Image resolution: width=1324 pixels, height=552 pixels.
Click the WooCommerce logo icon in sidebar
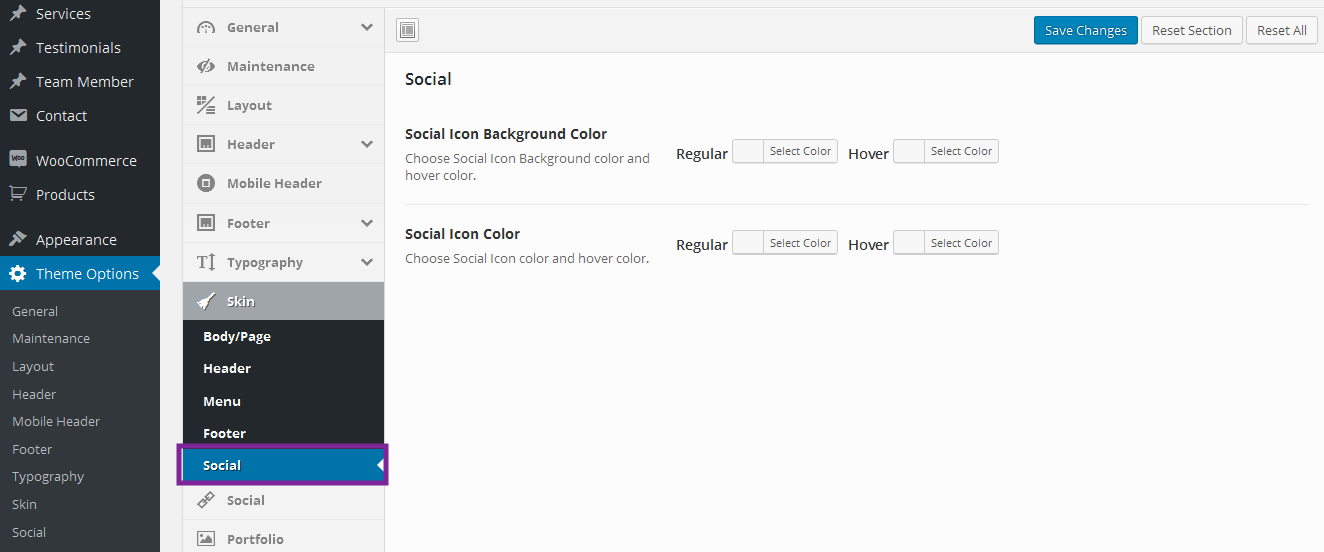(x=18, y=160)
